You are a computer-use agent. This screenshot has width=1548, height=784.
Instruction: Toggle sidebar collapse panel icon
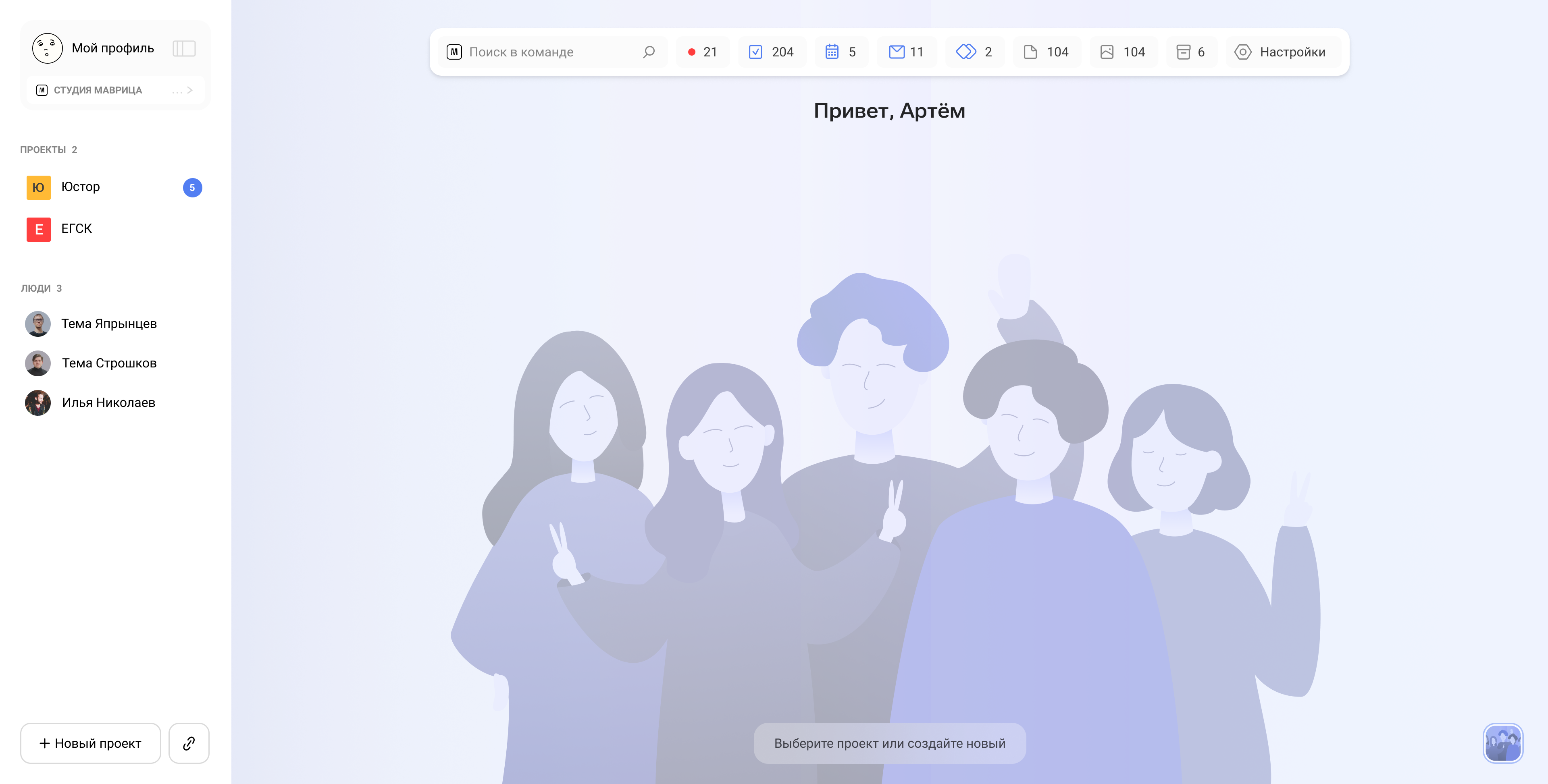[184, 49]
